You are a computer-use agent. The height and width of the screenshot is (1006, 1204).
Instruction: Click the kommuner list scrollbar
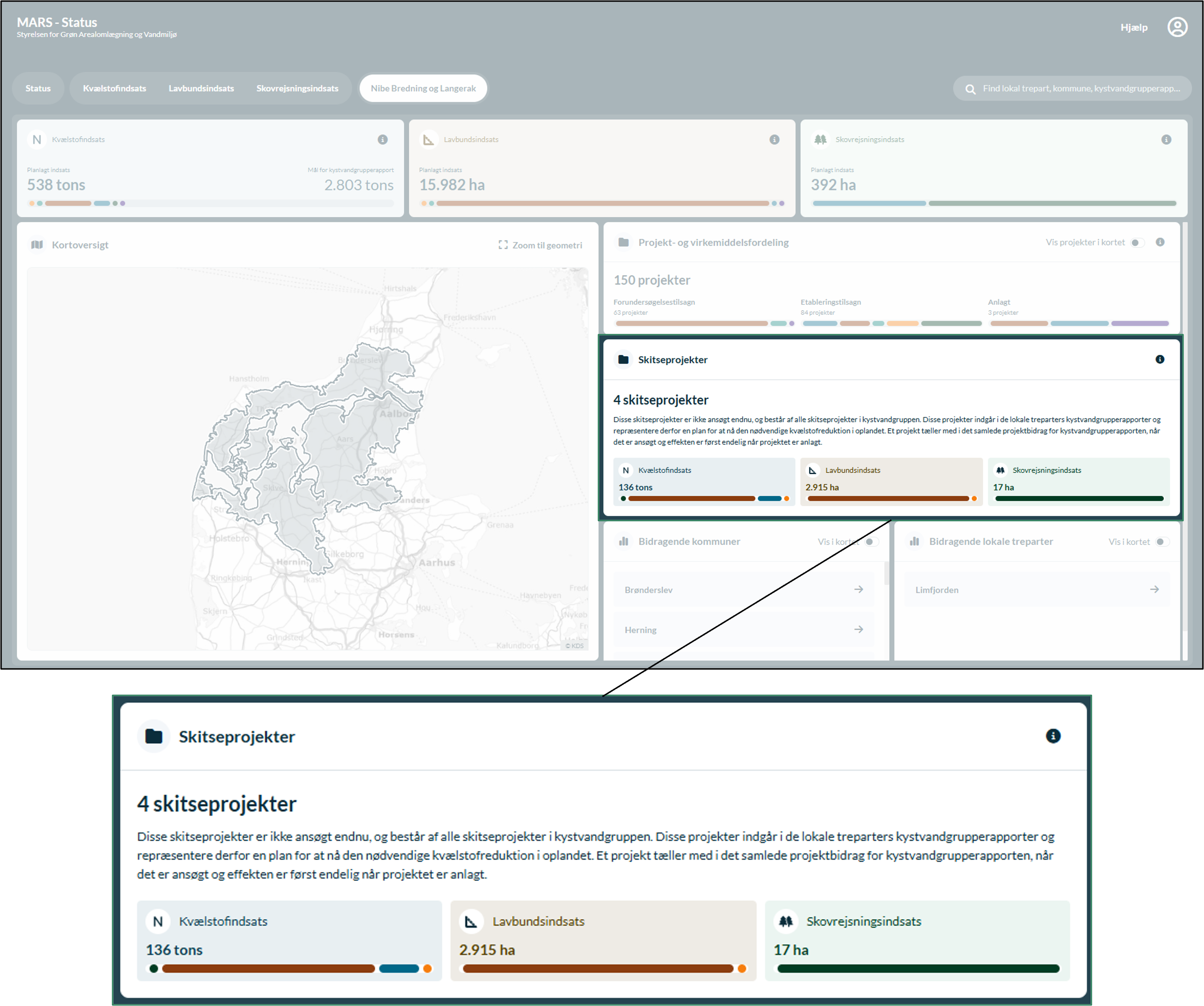click(886, 573)
